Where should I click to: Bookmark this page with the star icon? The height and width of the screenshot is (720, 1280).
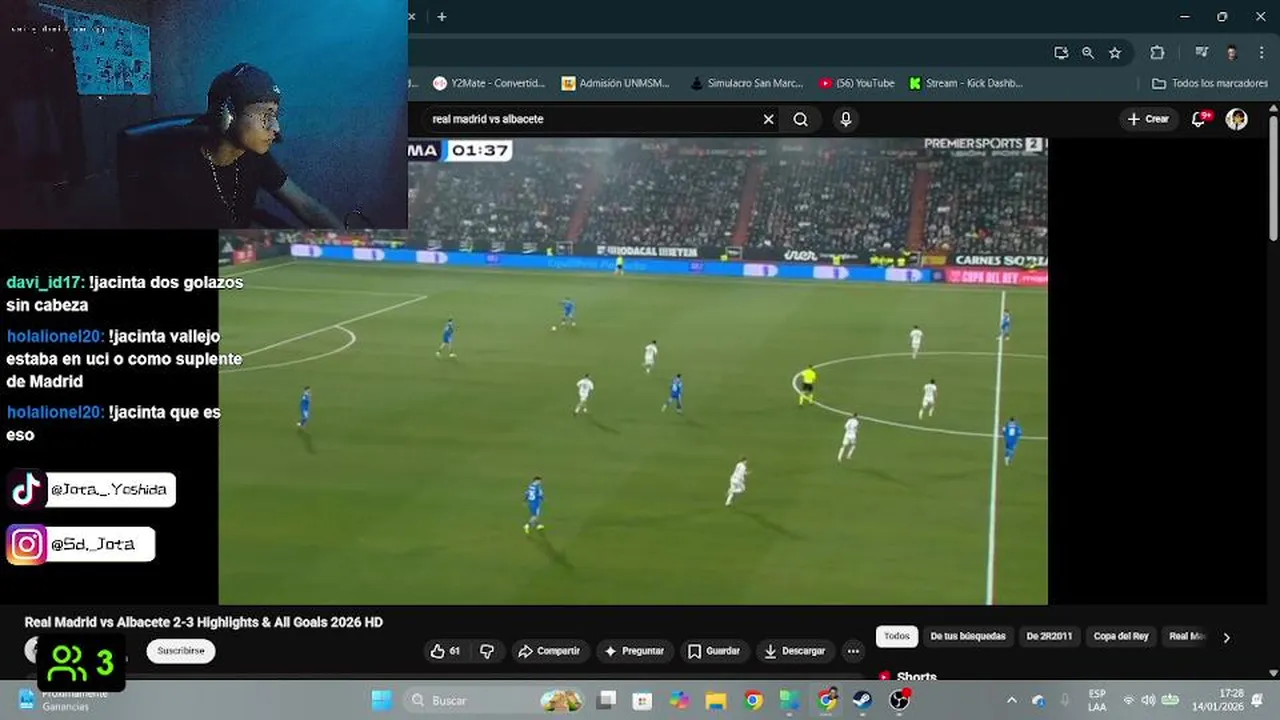point(1115,53)
